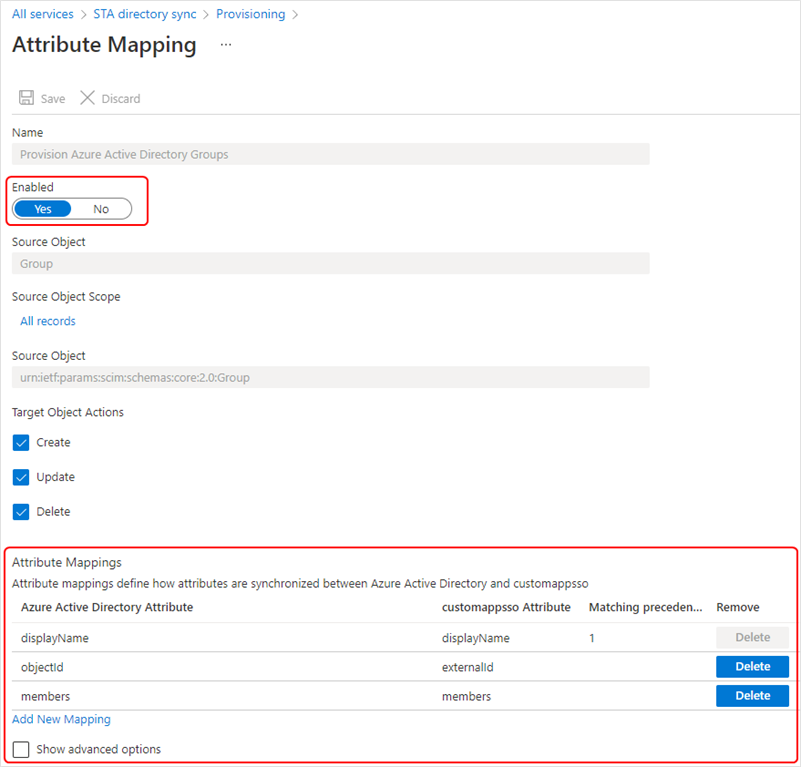Delete the objectId attribute mapping

[752, 667]
